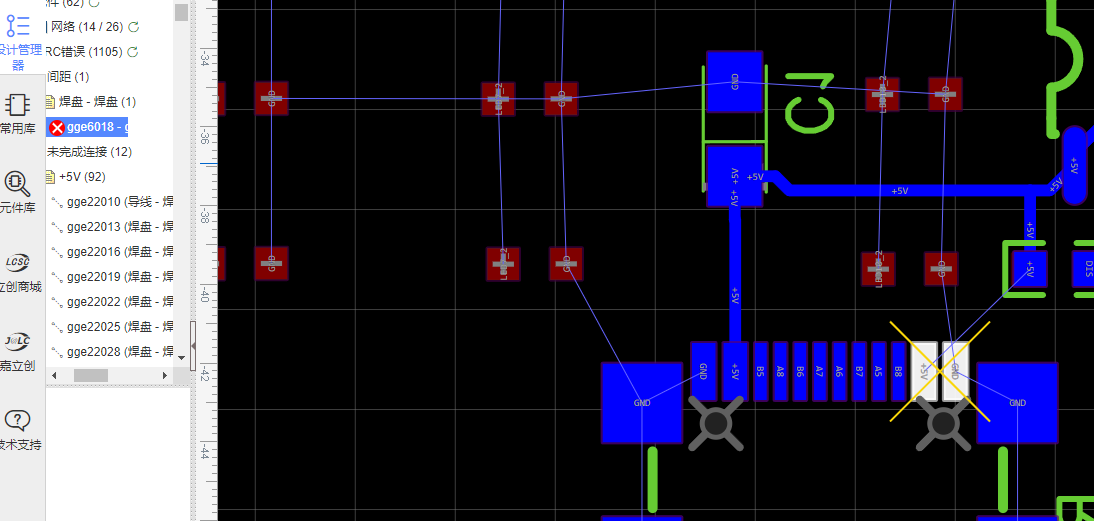Select the 间距 (1) clearance error node
The width and height of the screenshot is (1094, 521).
pos(68,77)
